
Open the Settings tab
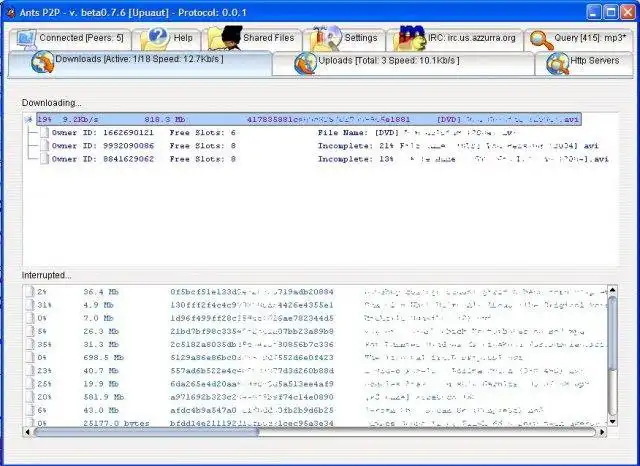point(344,40)
